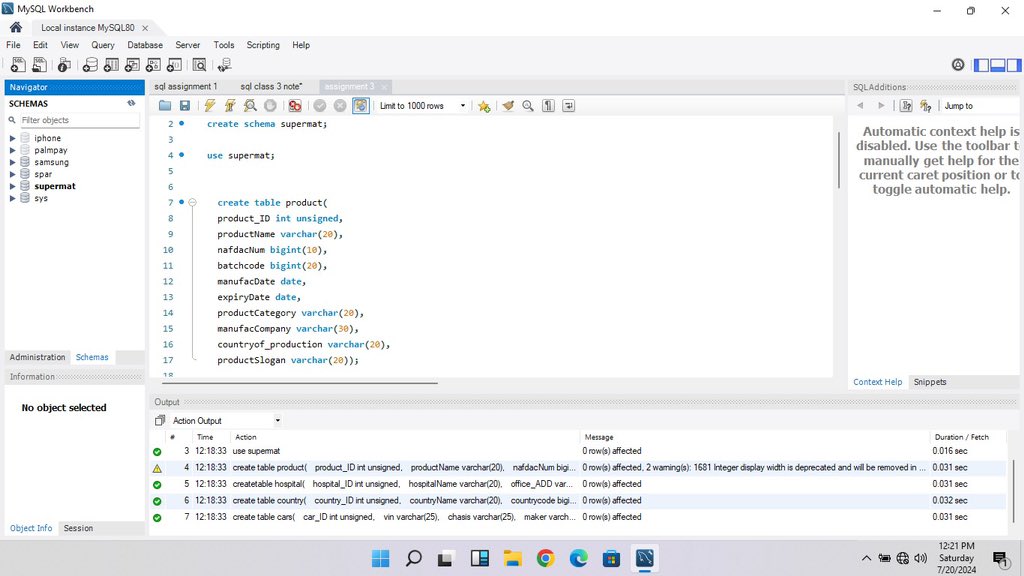Close the assignment 3 tab
Viewport: 1024px width, 576px height.
click(x=384, y=87)
